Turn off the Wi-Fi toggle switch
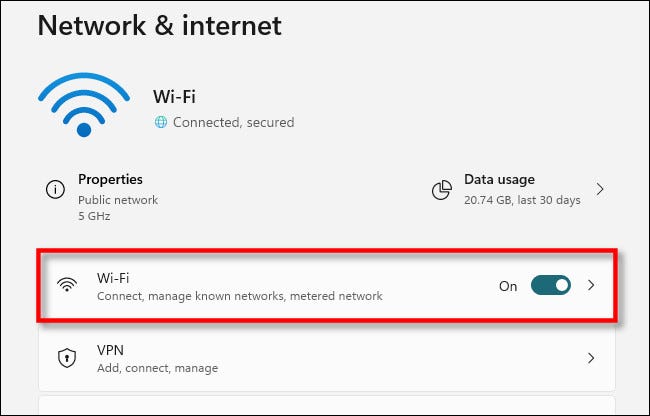Image resolution: width=650 pixels, height=416 pixels. pos(552,285)
